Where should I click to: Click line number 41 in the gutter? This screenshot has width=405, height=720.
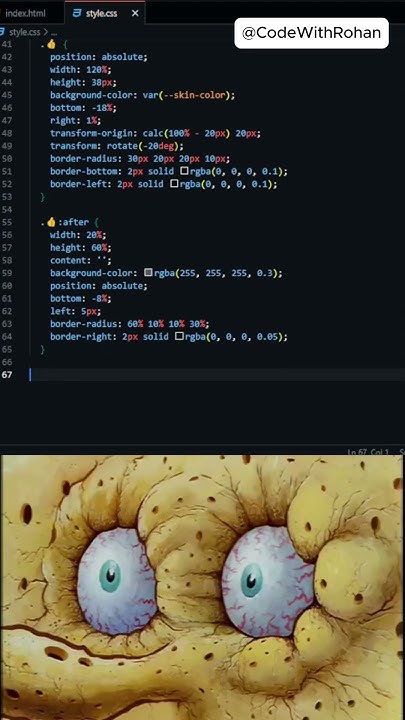[x=6, y=44]
